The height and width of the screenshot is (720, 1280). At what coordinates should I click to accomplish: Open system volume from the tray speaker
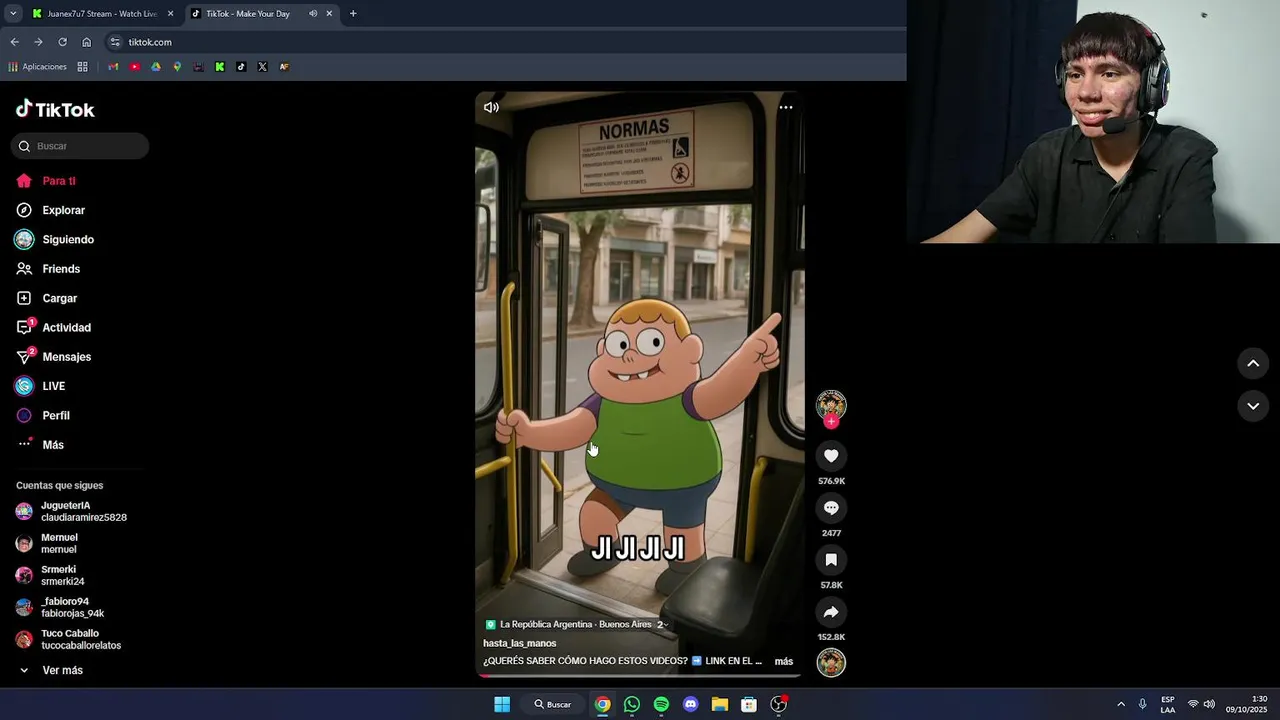[x=1209, y=704]
